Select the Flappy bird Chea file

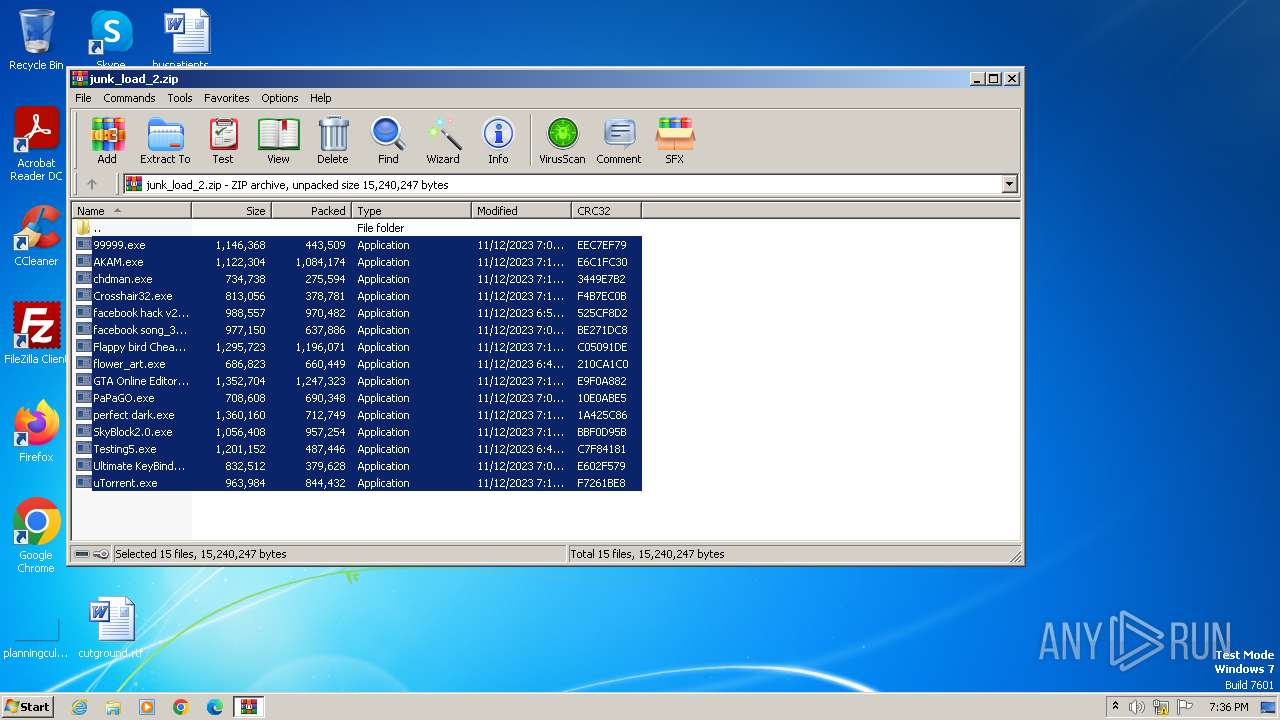pyautogui.click(x=358, y=347)
